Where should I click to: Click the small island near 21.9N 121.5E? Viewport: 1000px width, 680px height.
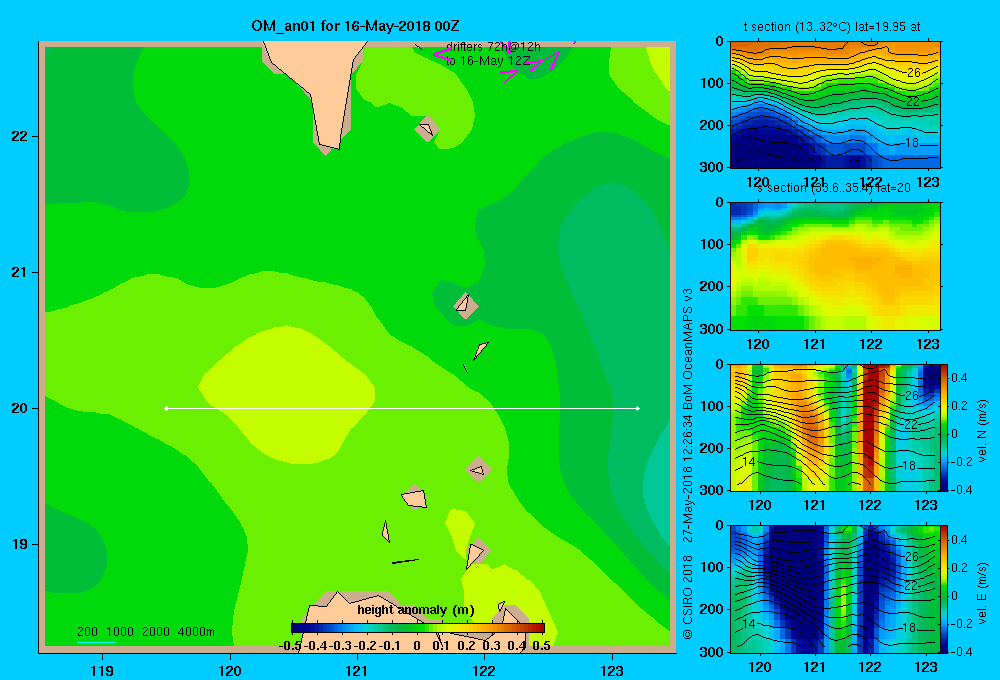coord(427,129)
